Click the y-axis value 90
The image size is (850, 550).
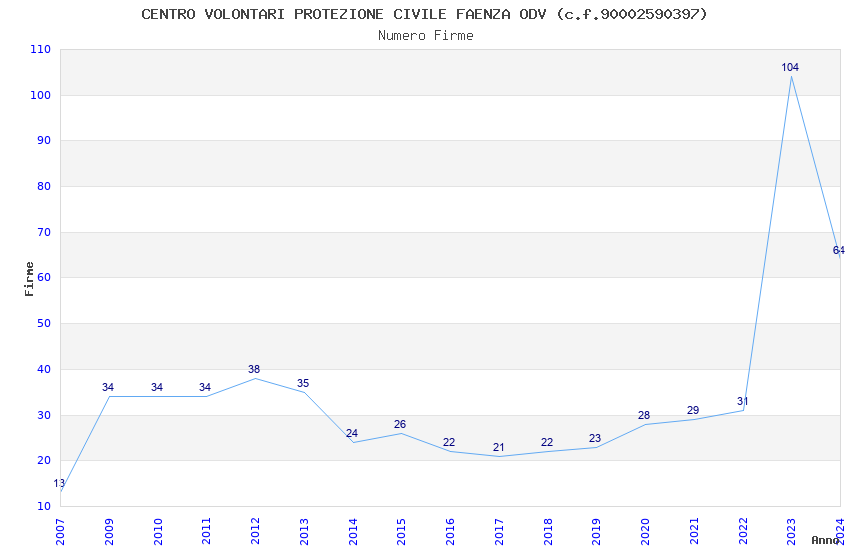43,140
